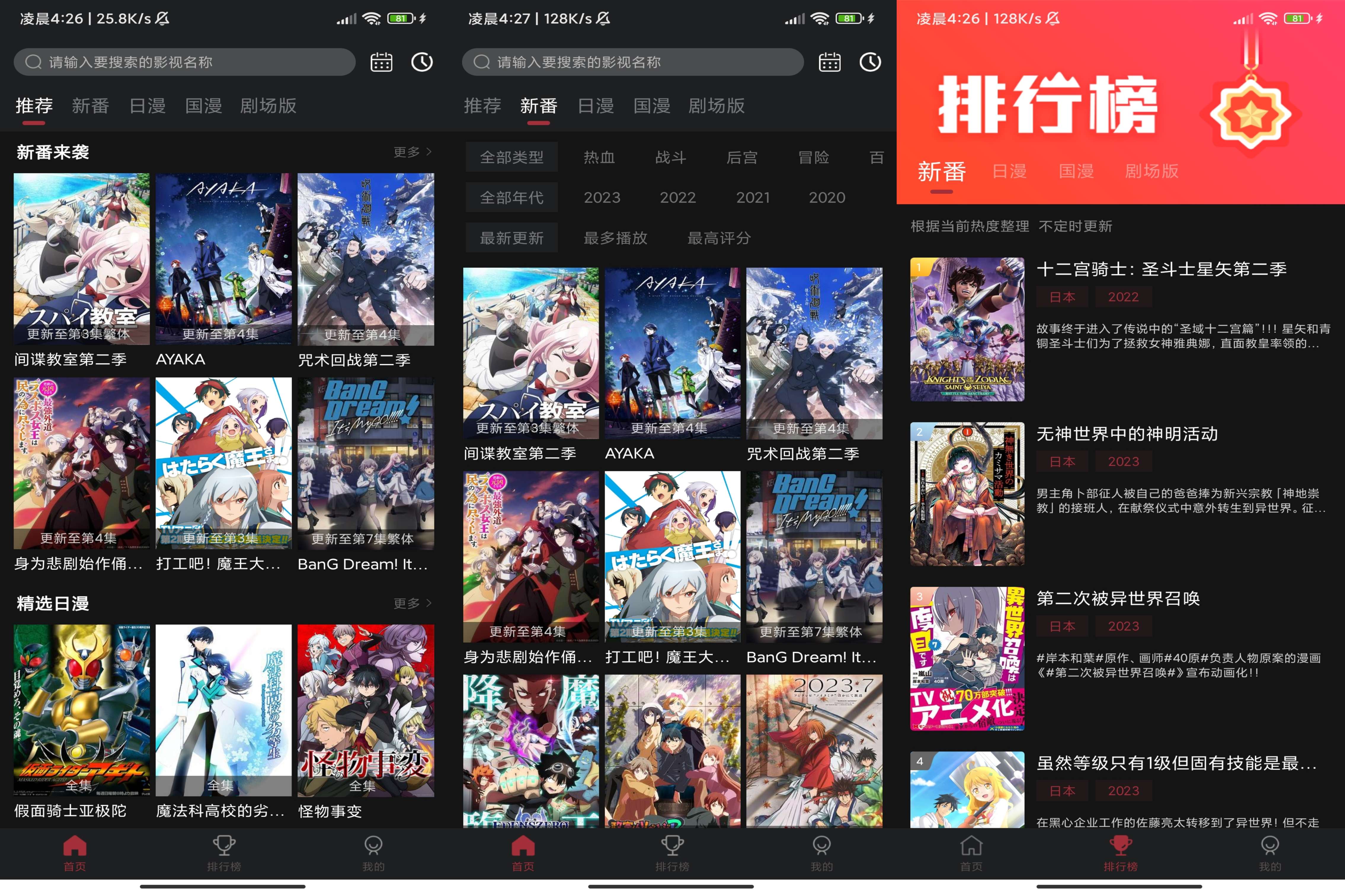Open history clock icon in middle screen
The image size is (1345, 896).
[x=870, y=62]
